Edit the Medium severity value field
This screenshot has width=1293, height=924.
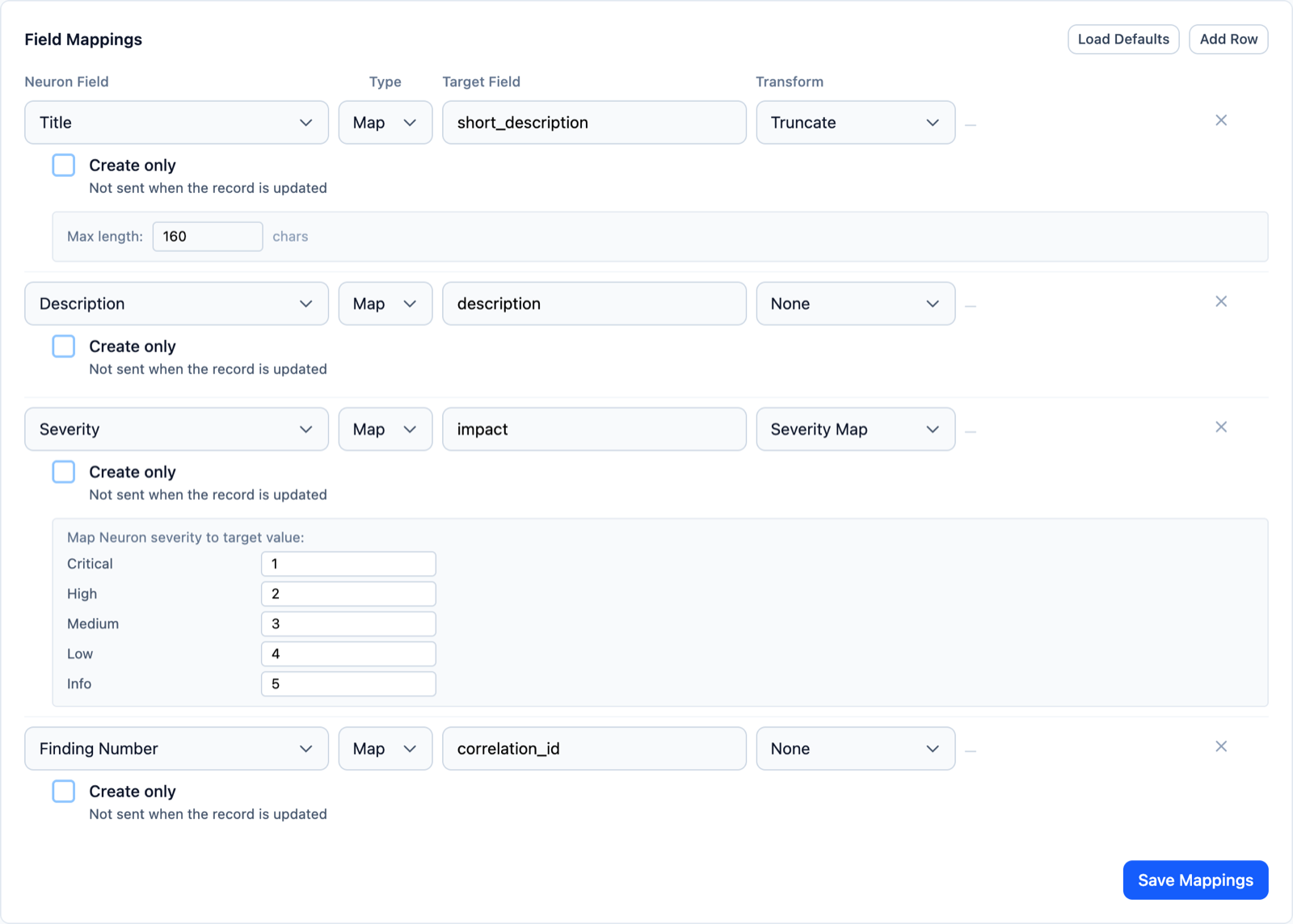click(x=348, y=624)
